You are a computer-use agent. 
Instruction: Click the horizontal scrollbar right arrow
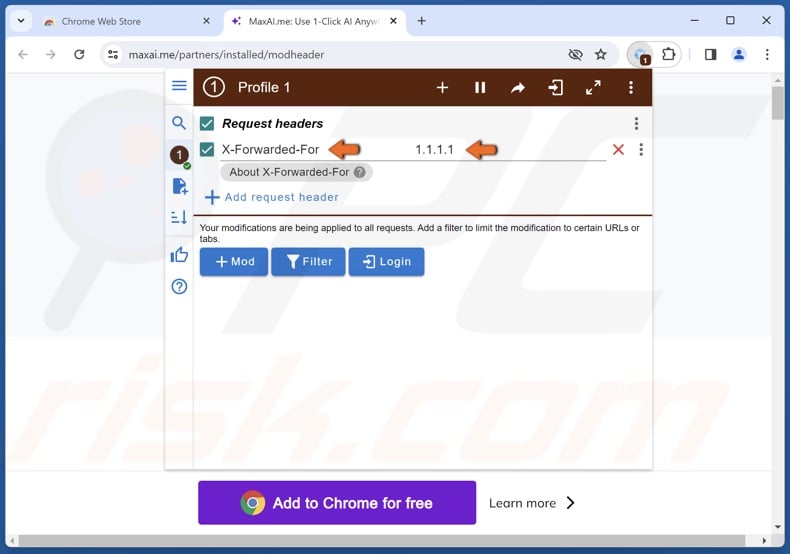(x=764, y=540)
